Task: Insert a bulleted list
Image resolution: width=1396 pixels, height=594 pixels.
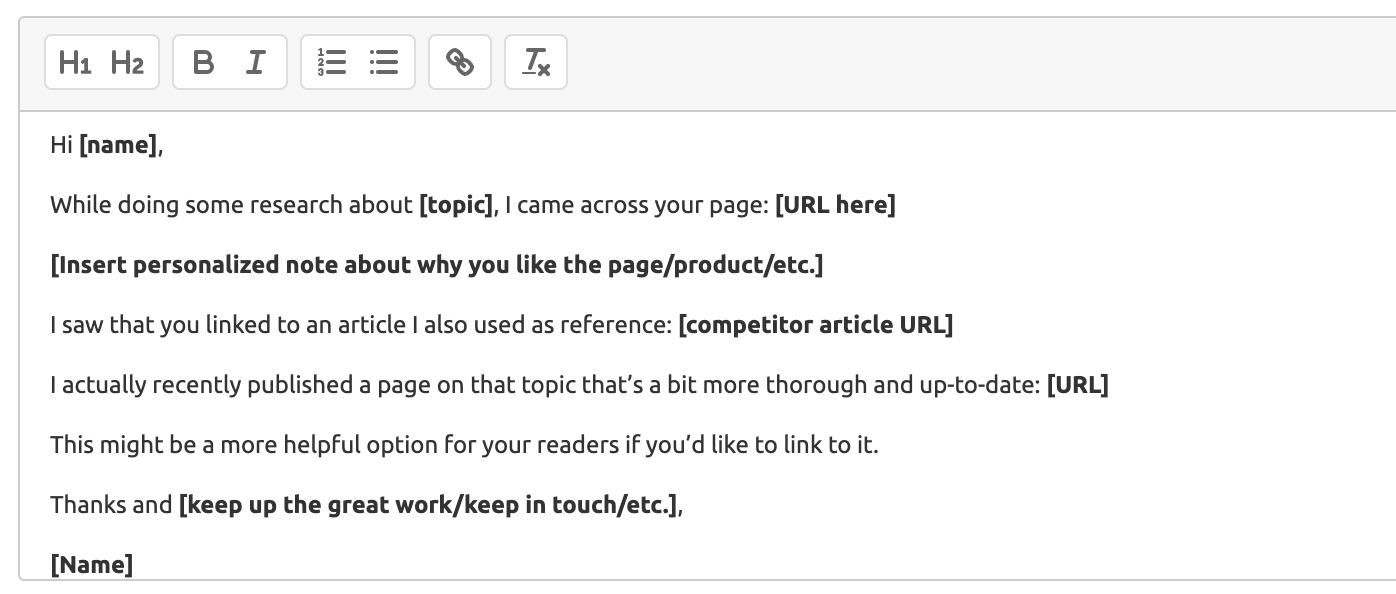Action: click(384, 63)
